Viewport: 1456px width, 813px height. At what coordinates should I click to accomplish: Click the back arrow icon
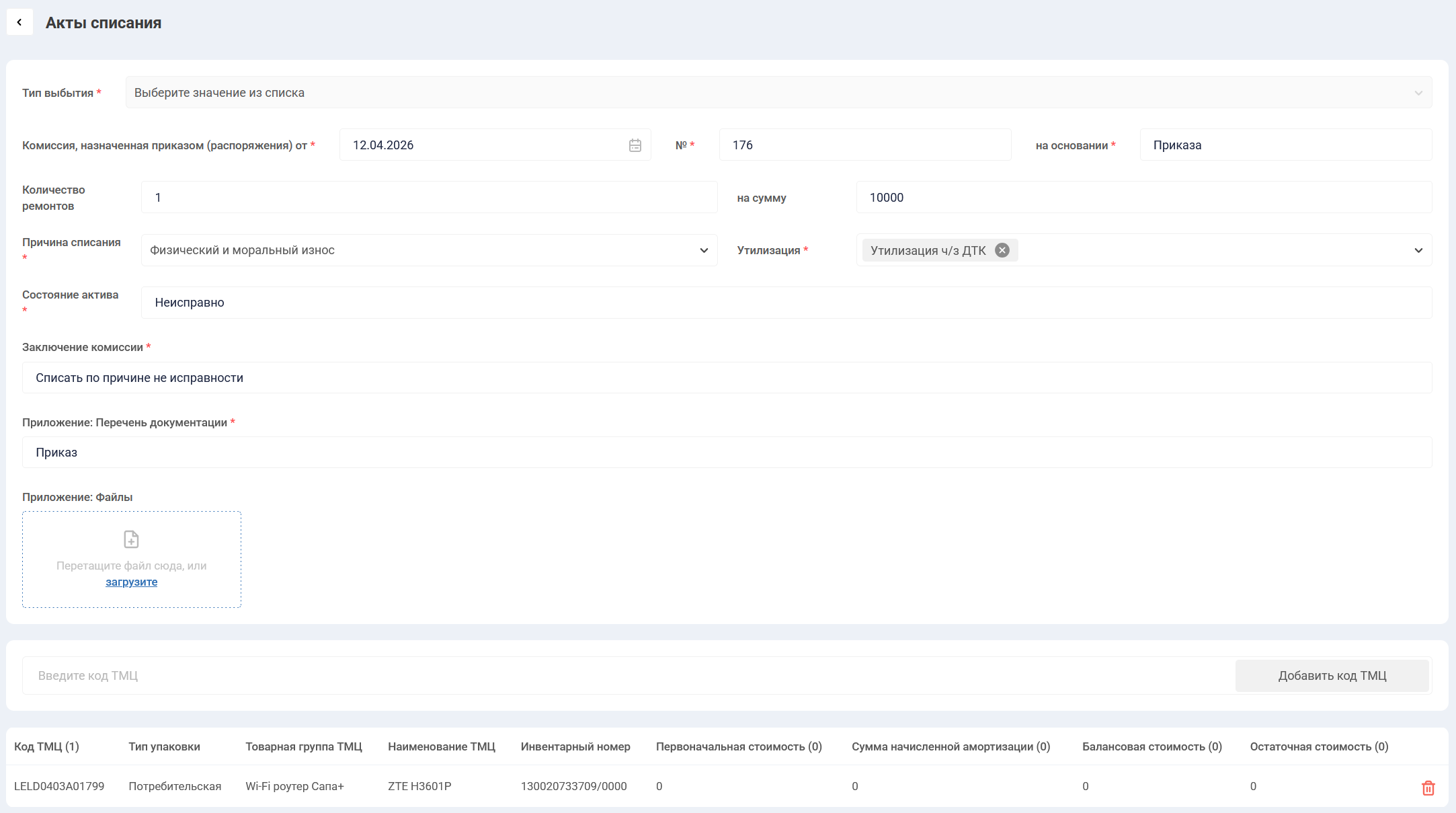click(19, 22)
